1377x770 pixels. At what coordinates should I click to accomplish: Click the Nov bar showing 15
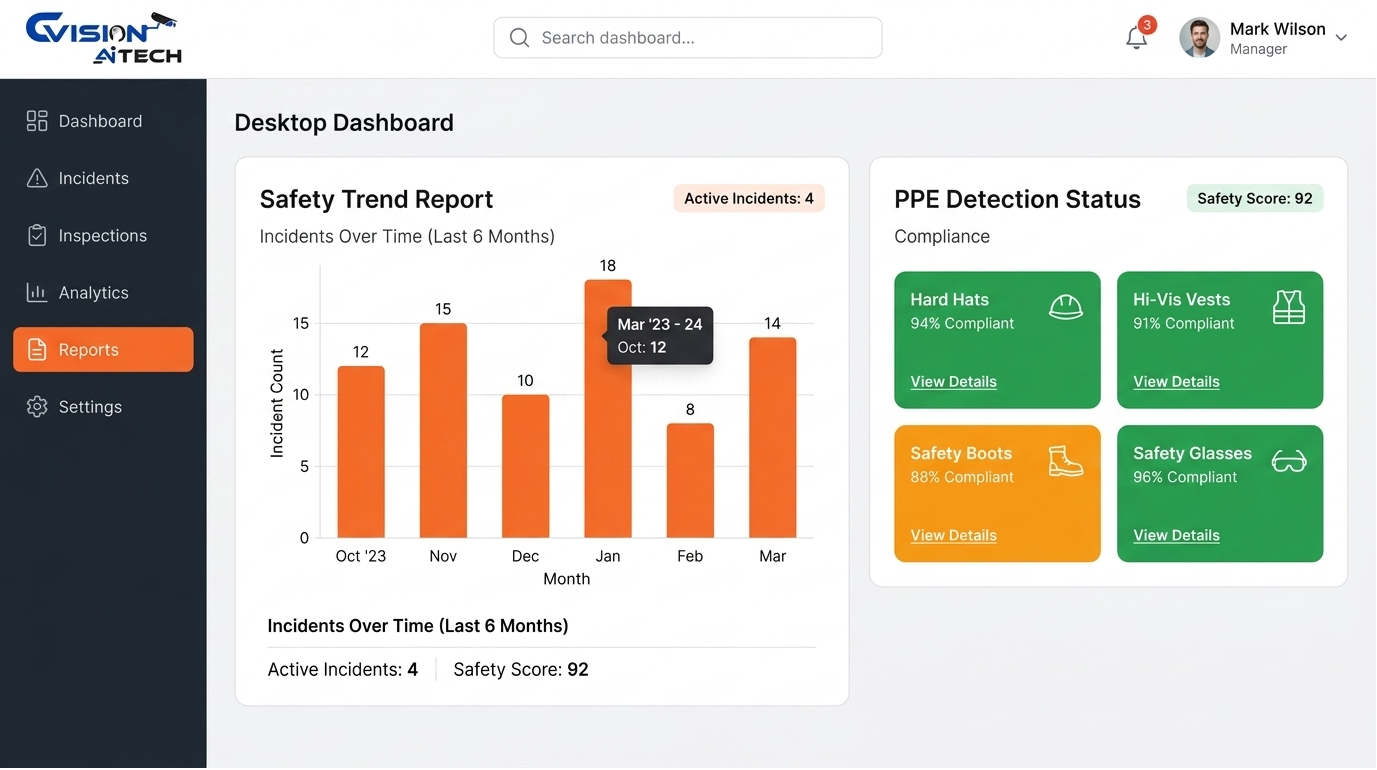tap(443, 431)
